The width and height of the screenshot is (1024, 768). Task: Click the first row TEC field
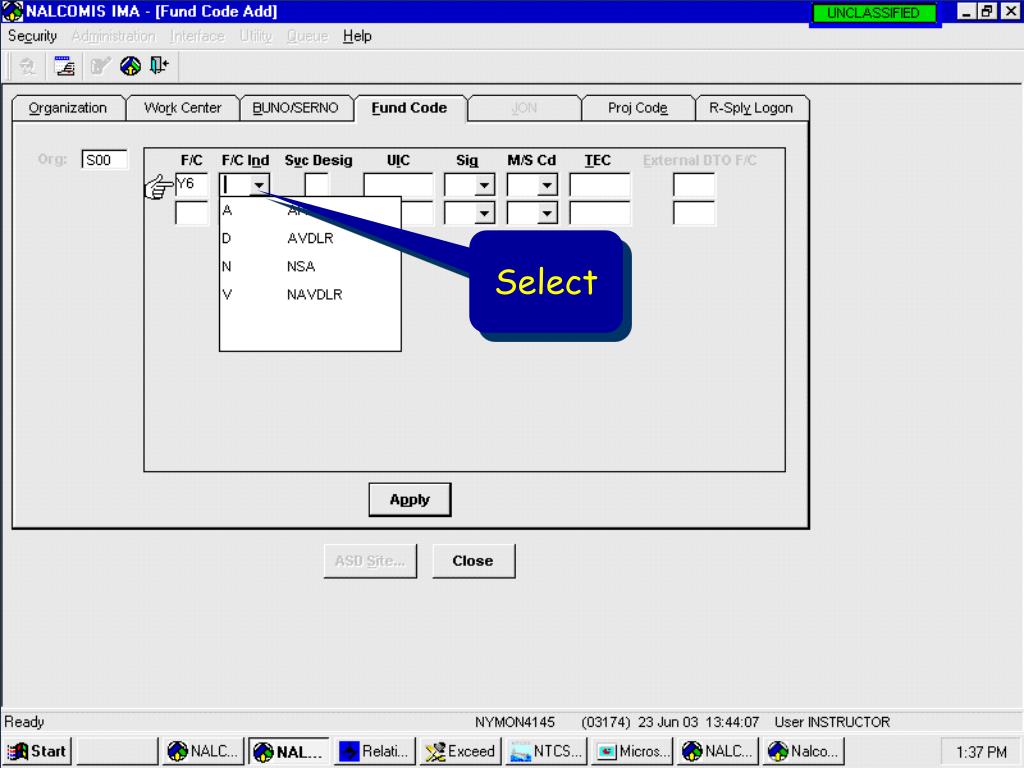coord(600,185)
